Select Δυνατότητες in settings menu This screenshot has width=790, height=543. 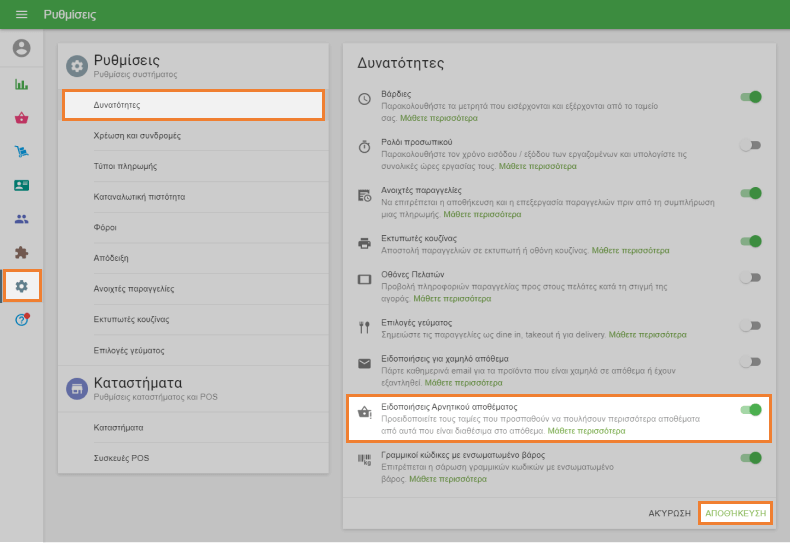pos(193,105)
